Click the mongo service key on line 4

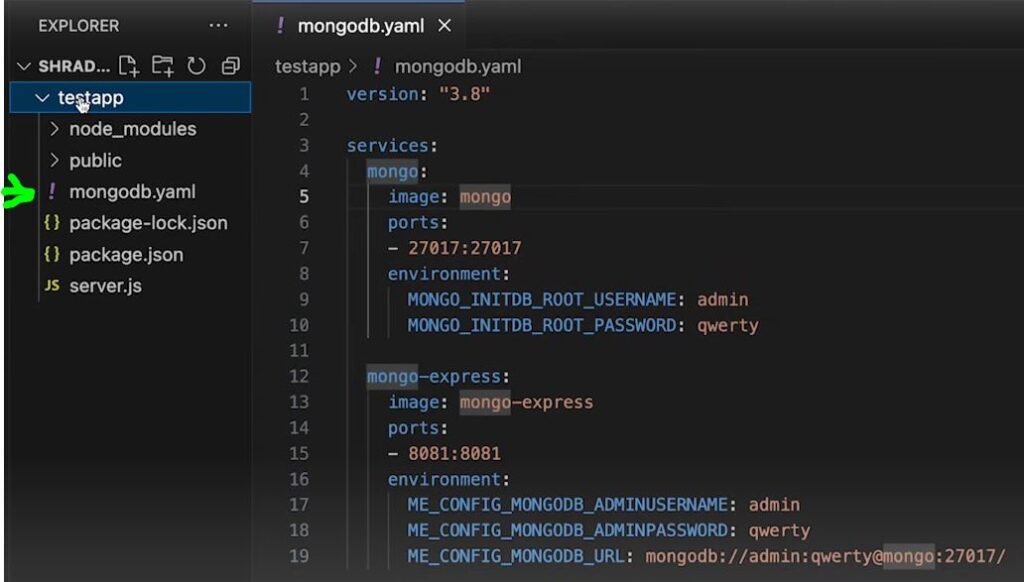(x=392, y=171)
